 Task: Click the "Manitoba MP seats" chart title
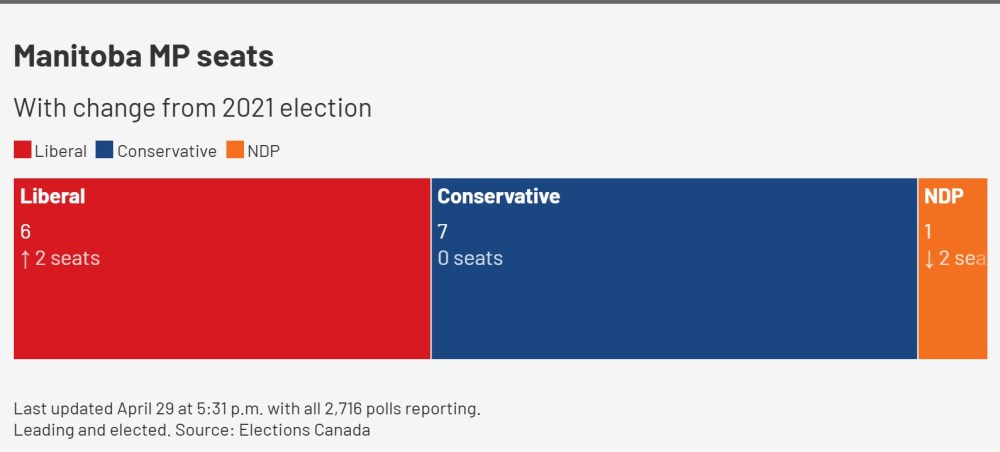pyautogui.click(x=144, y=57)
